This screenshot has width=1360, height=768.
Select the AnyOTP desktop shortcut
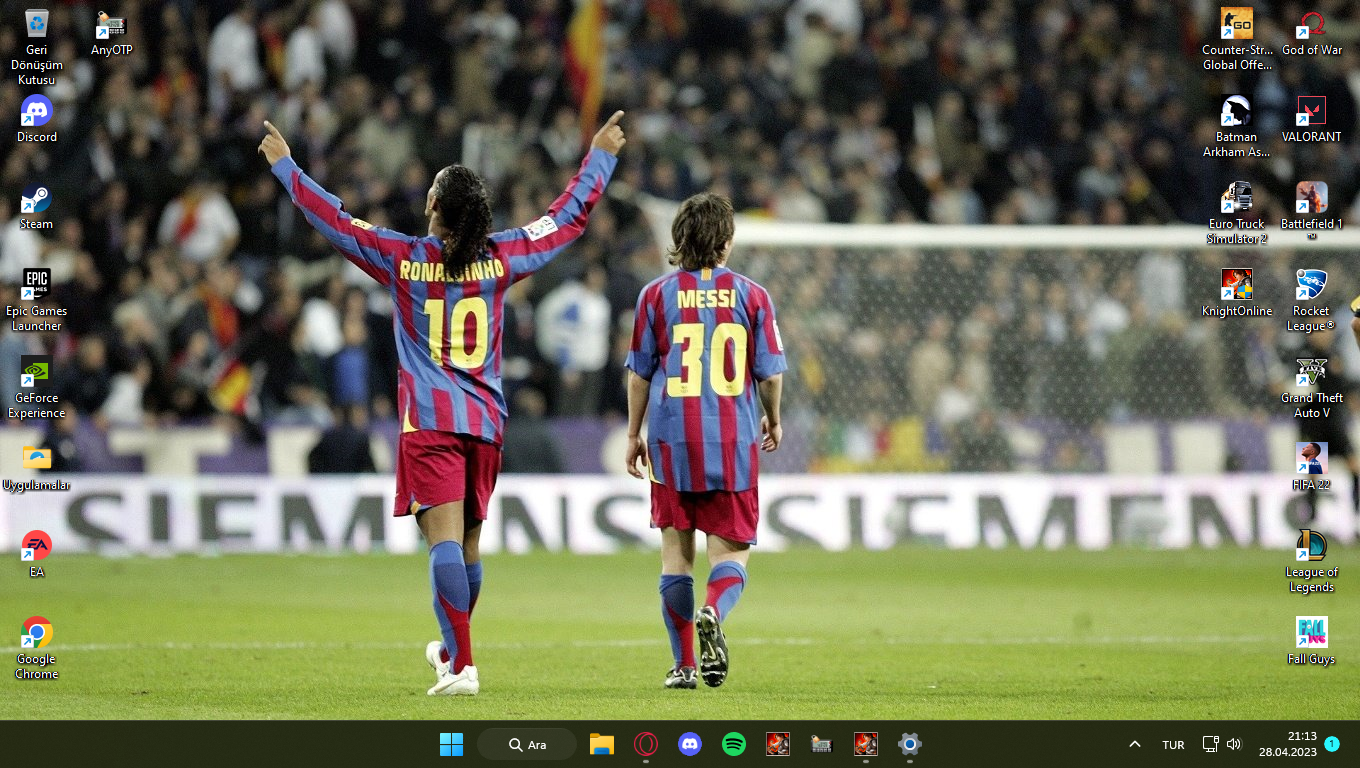point(111,32)
